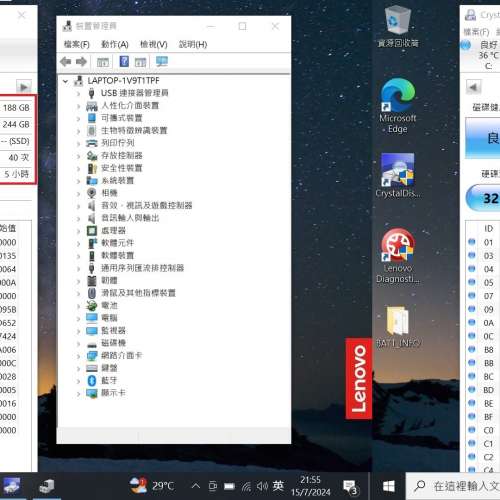The image size is (500, 500).
Task: Select the LAPTOP-1V9T1TPF computer name
Action: (x=123, y=81)
